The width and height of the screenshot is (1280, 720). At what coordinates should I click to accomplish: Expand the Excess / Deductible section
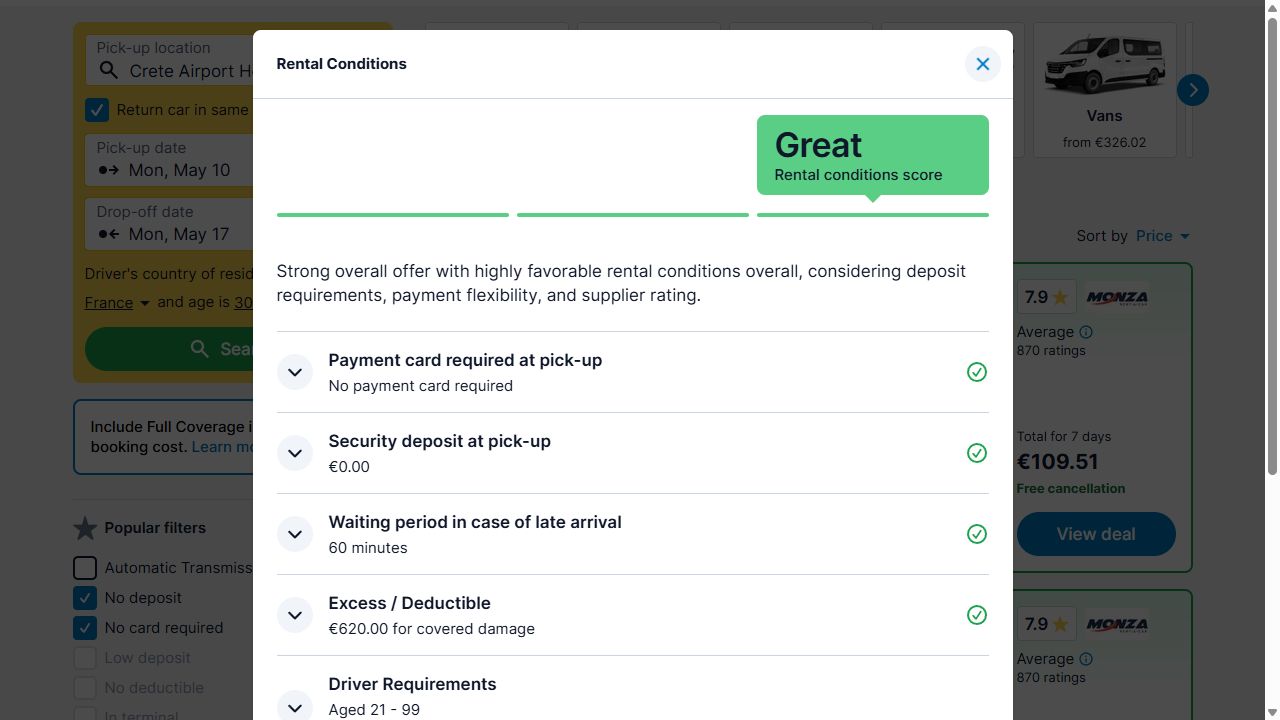tap(295, 615)
